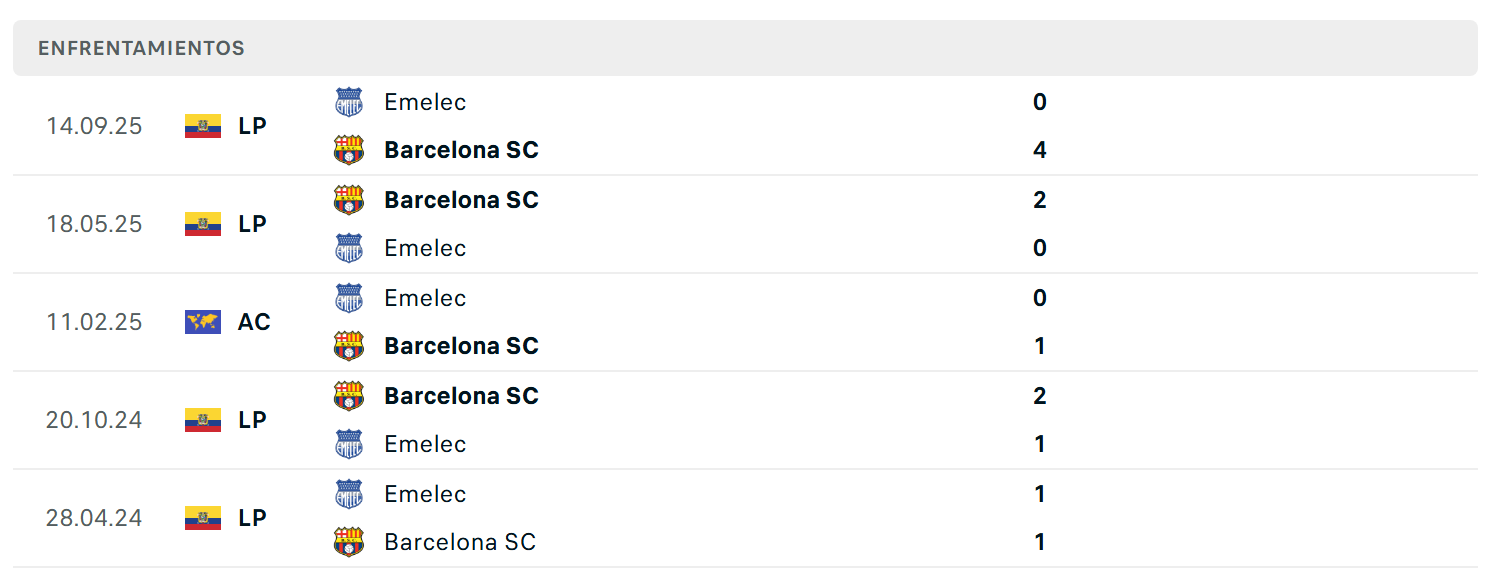Click Ecuador flag icon beside 14.09.25
Viewport: 1494px width, 580px height.
pyautogui.click(x=203, y=126)
